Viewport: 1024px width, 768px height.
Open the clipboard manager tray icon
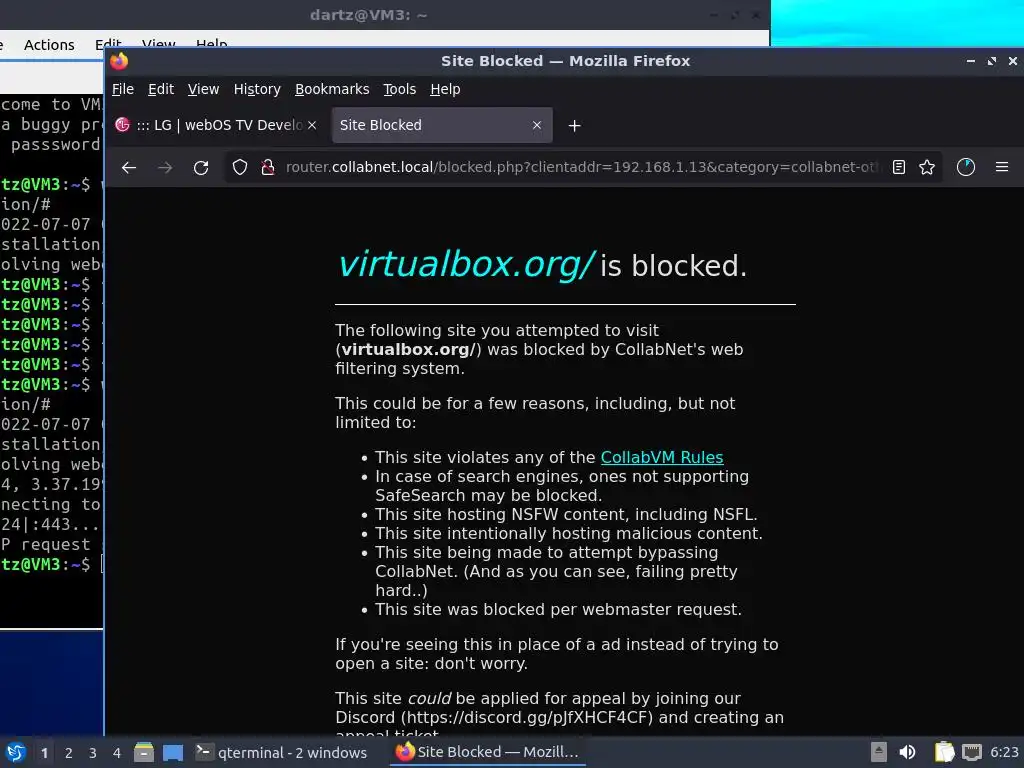944,752
